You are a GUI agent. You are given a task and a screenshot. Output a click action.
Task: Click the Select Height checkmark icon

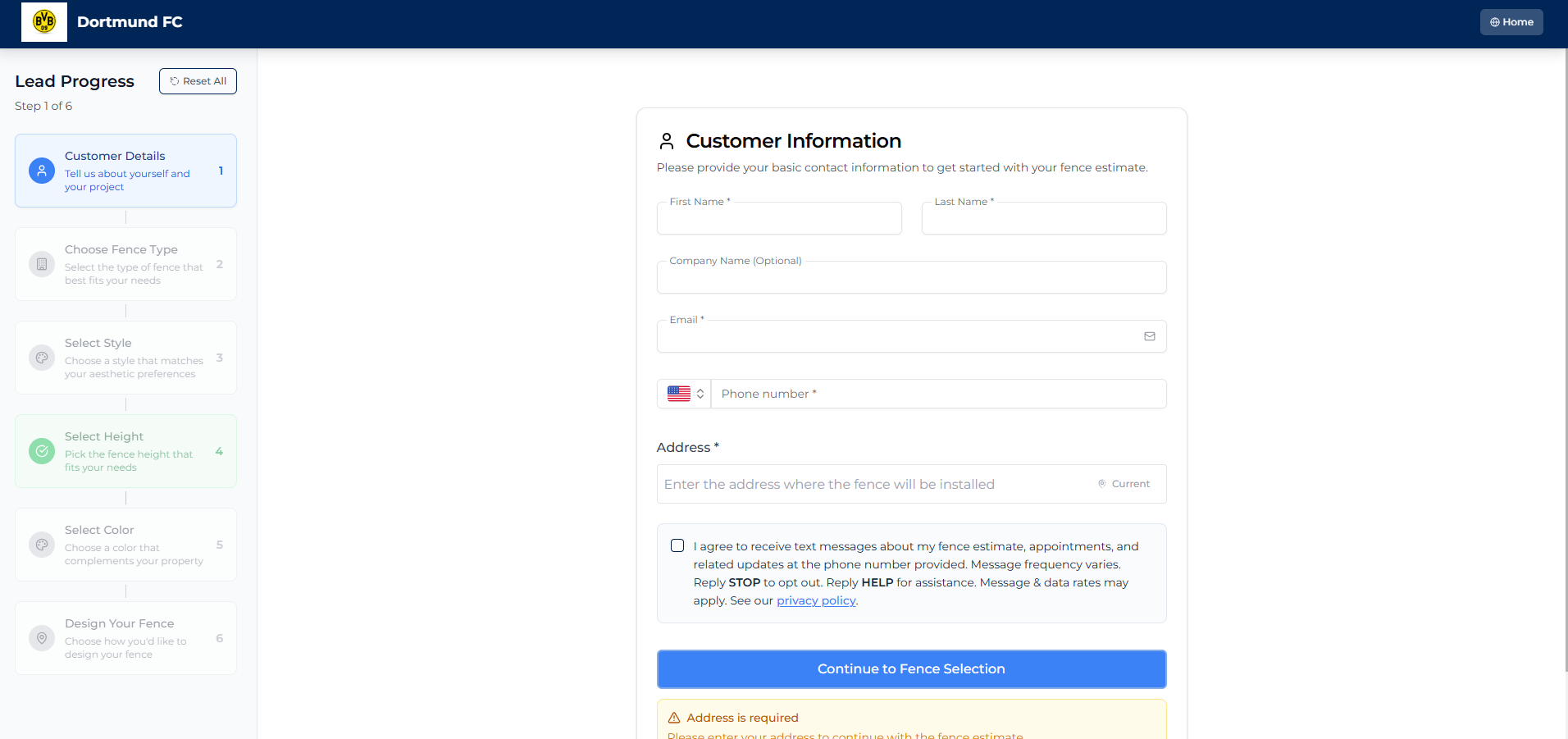42,451
